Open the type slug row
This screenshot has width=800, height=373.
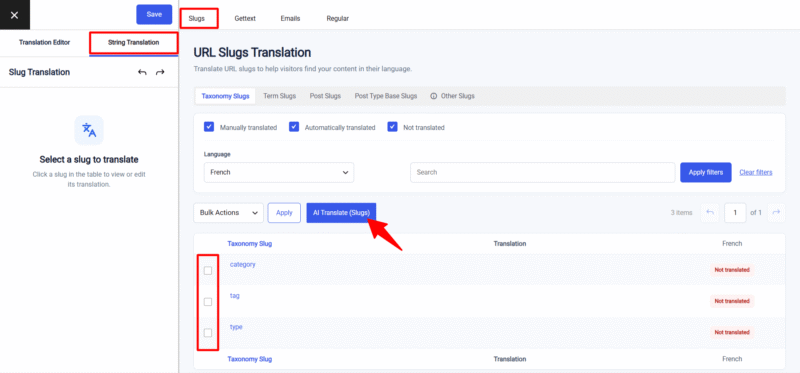point(236,327)
